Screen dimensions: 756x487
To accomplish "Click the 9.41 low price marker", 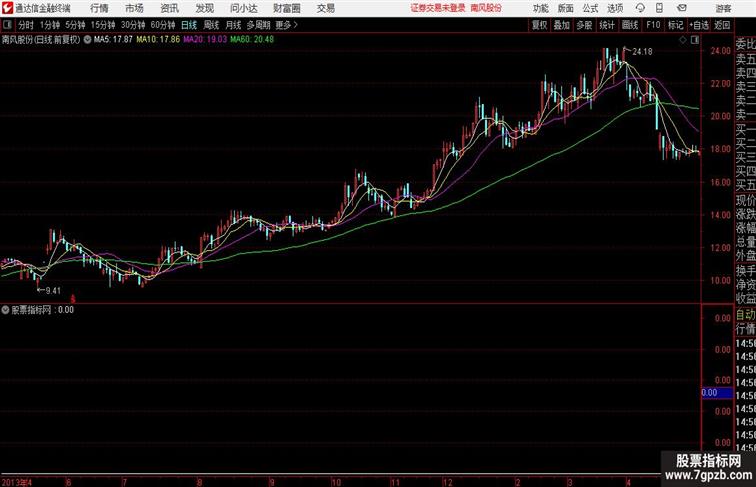I will pyautogui.click(x=53, y=291).
